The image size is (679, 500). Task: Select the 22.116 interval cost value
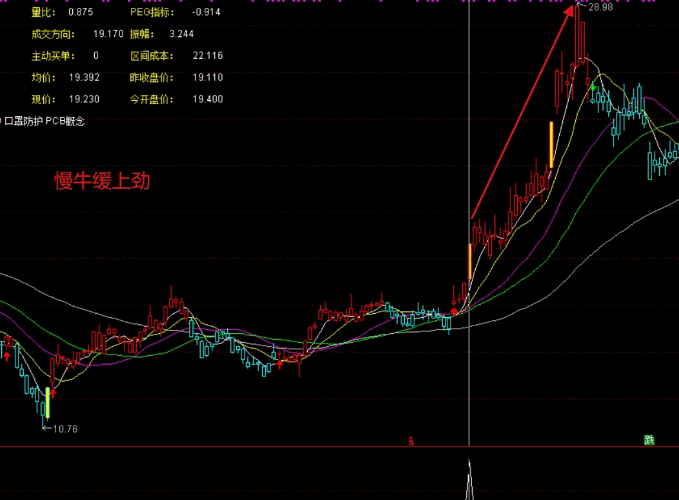208,55
